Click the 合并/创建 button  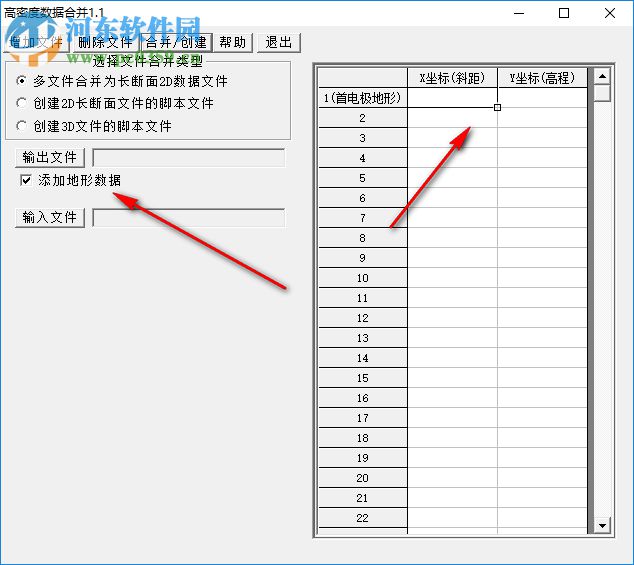pos(176,42)
